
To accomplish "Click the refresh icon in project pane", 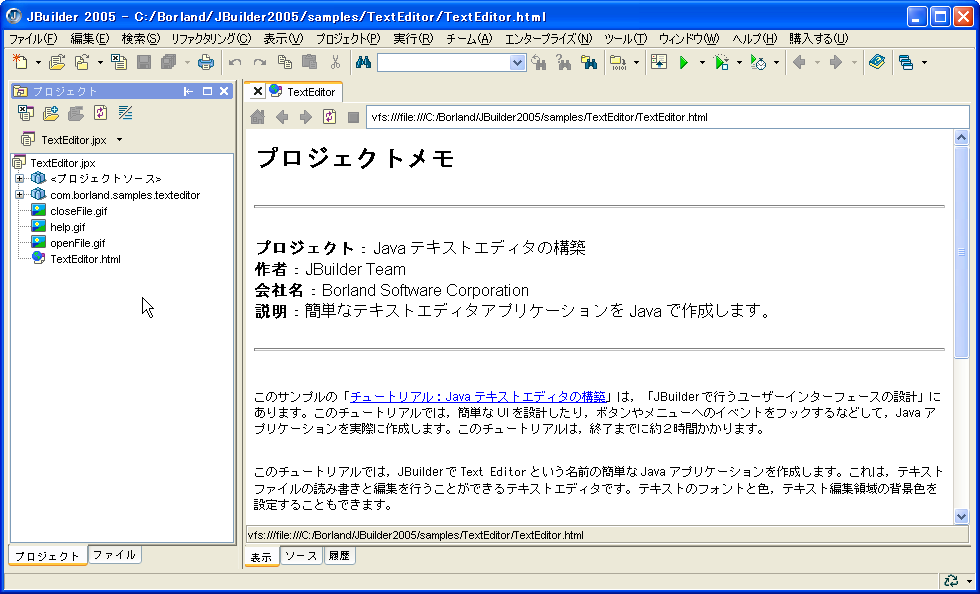I will (x=100, y=113).
